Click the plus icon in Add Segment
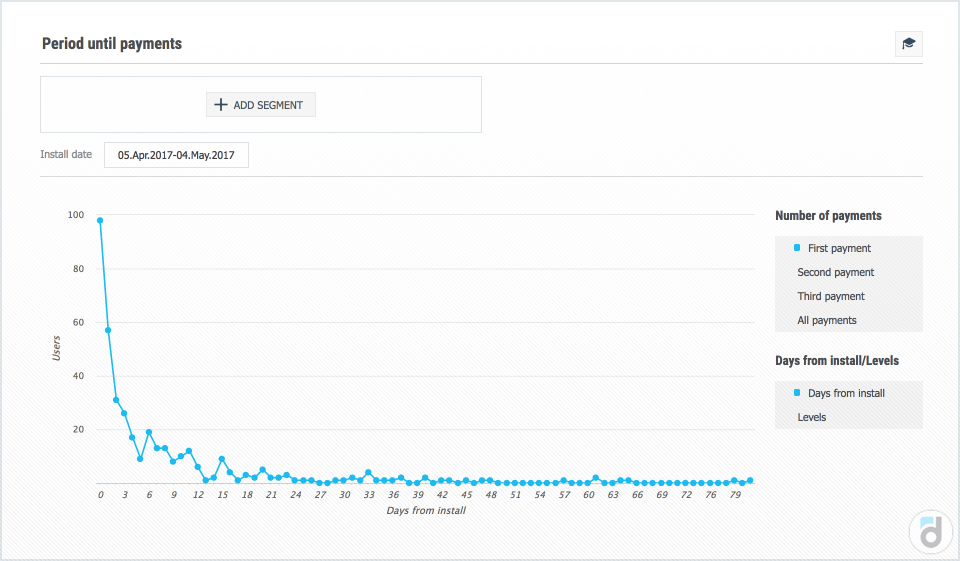 pyautogui.click(x=221, y=105)
